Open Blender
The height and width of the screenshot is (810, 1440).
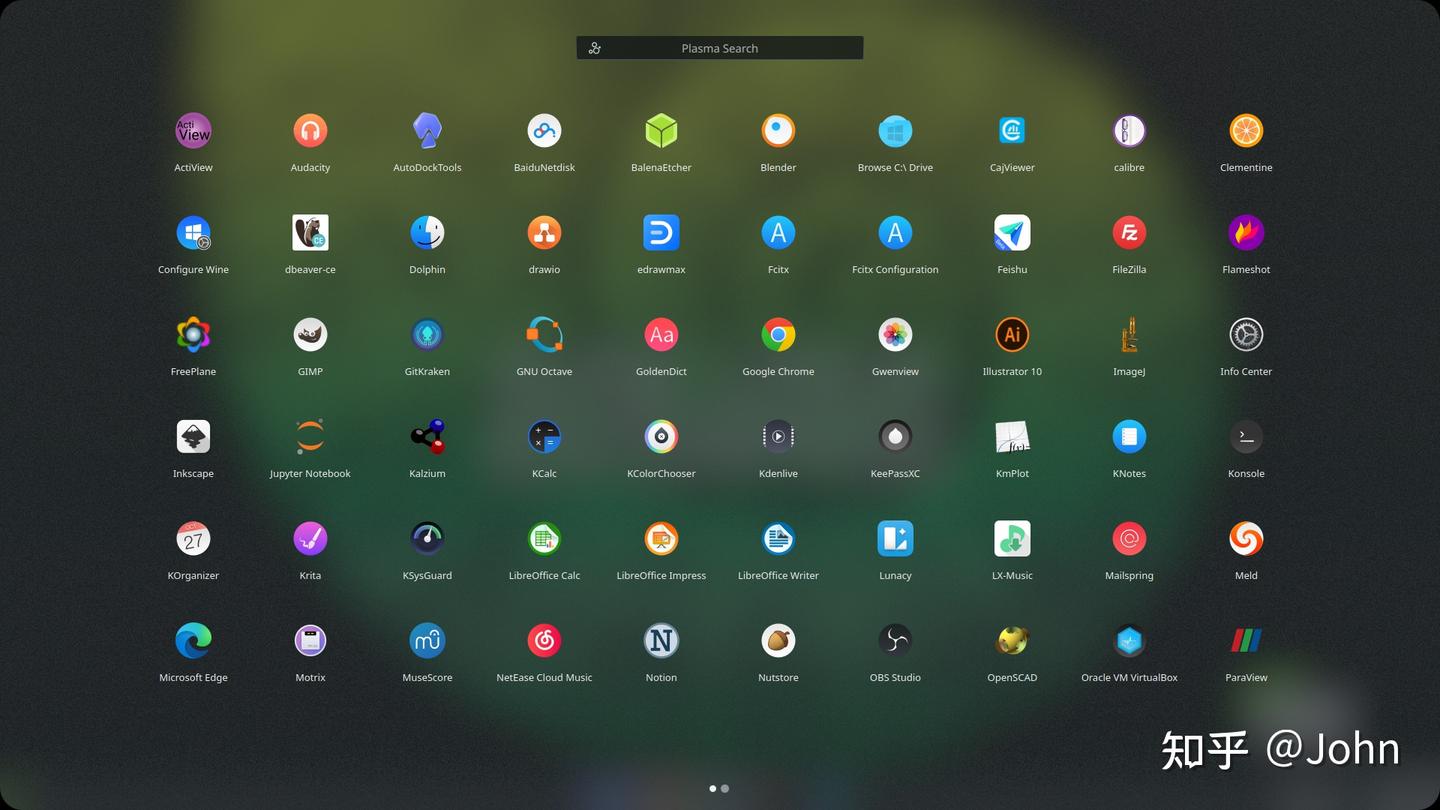point(778,131)
